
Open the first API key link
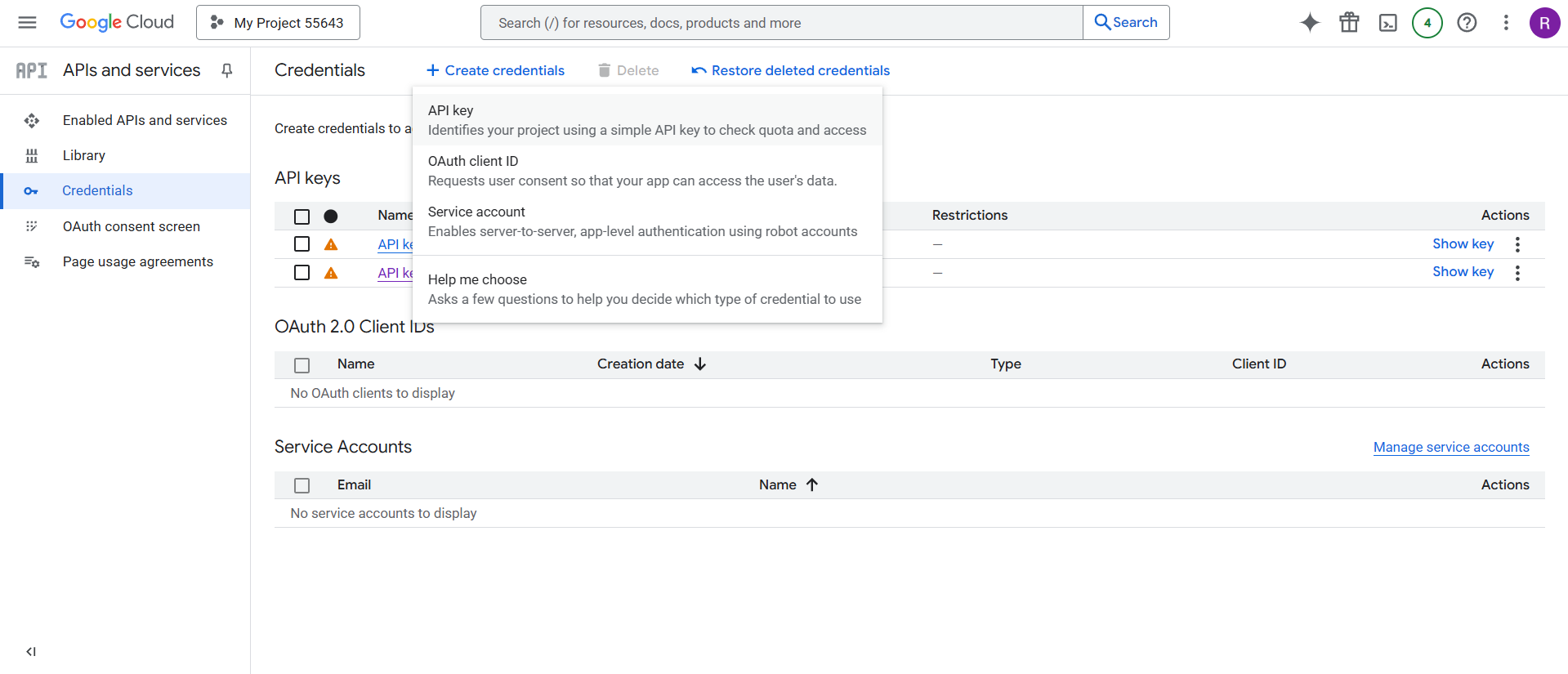pos(395,244)
